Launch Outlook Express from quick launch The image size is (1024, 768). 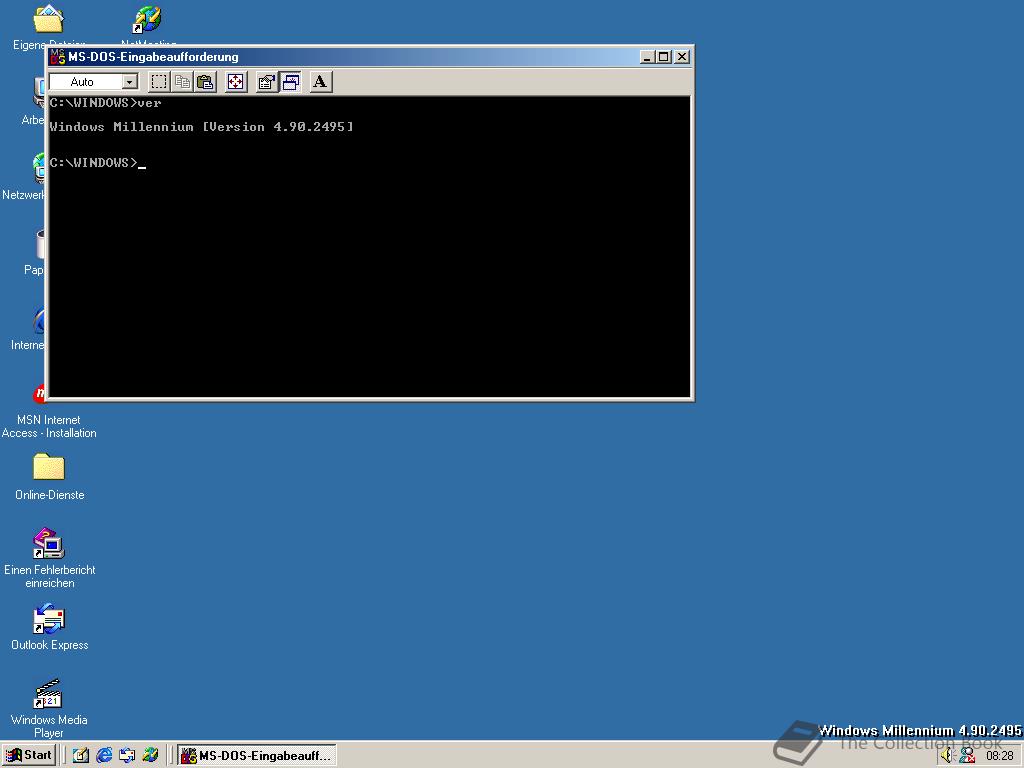click(127, 755)
